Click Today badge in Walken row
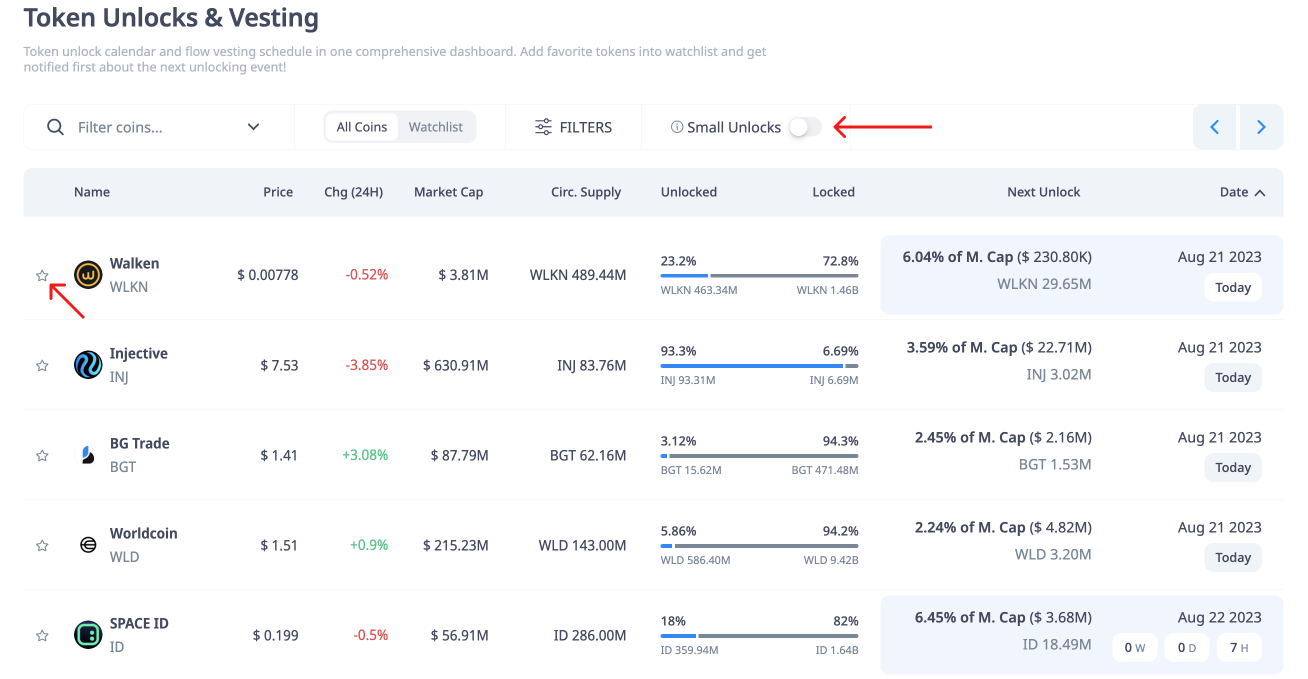The height and width of the screenshot is (679, 1308). click(1233, 287)
